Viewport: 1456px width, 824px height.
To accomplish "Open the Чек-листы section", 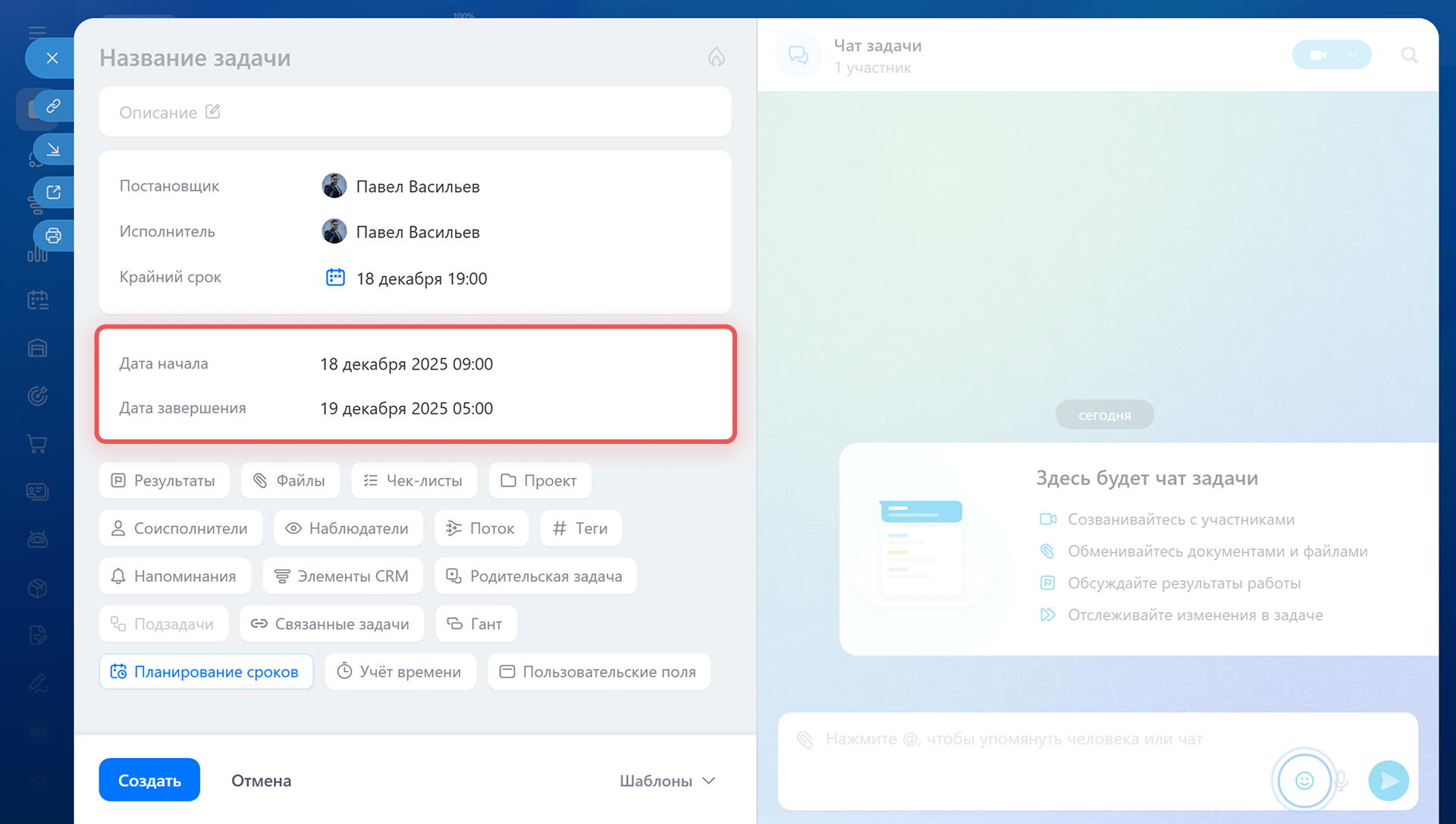I will [x=414, y=480].
